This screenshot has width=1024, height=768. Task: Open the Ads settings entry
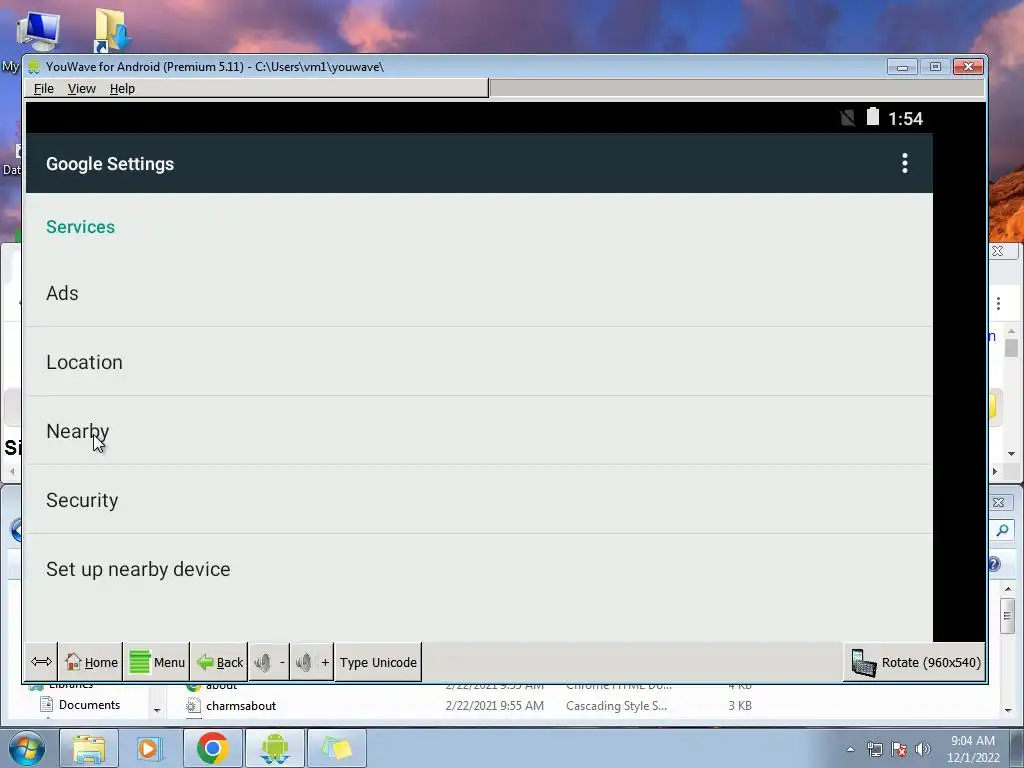tap(479, 293)
